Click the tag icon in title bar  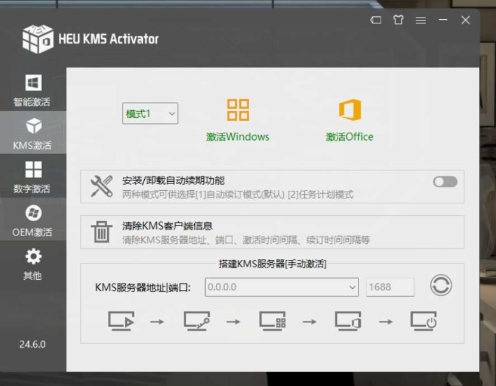[x=376, y=20]
